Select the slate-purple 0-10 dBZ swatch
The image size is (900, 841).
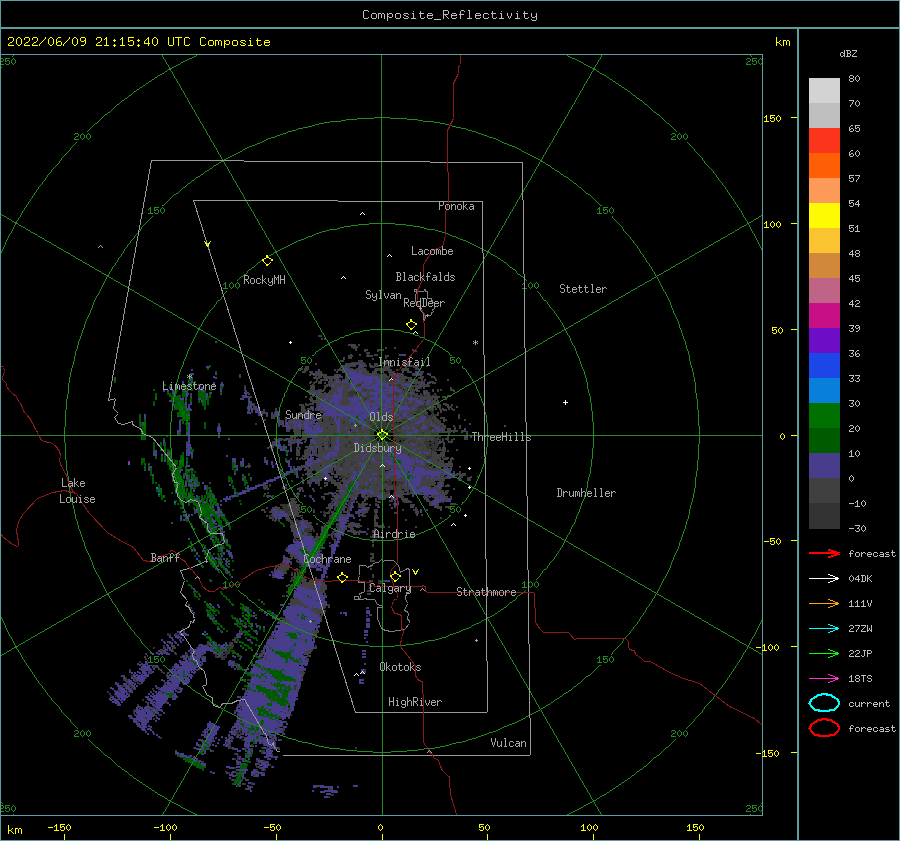[x=824, y=466]
